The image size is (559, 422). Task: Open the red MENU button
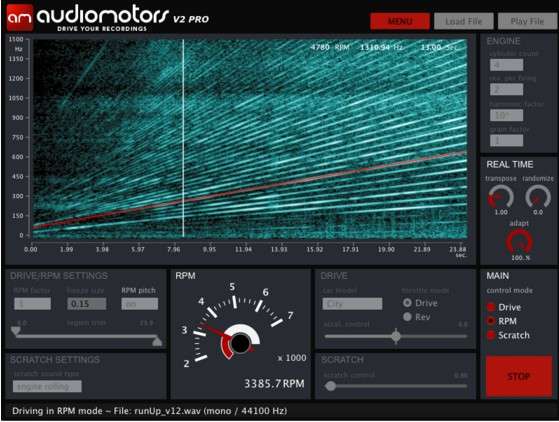(x=400, y=21)
